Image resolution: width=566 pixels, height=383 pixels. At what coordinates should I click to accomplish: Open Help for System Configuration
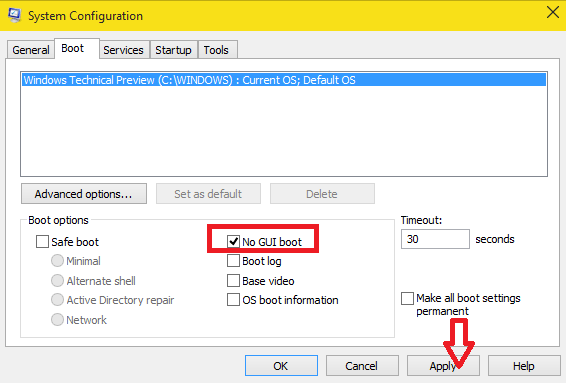(x=524, y=366)
